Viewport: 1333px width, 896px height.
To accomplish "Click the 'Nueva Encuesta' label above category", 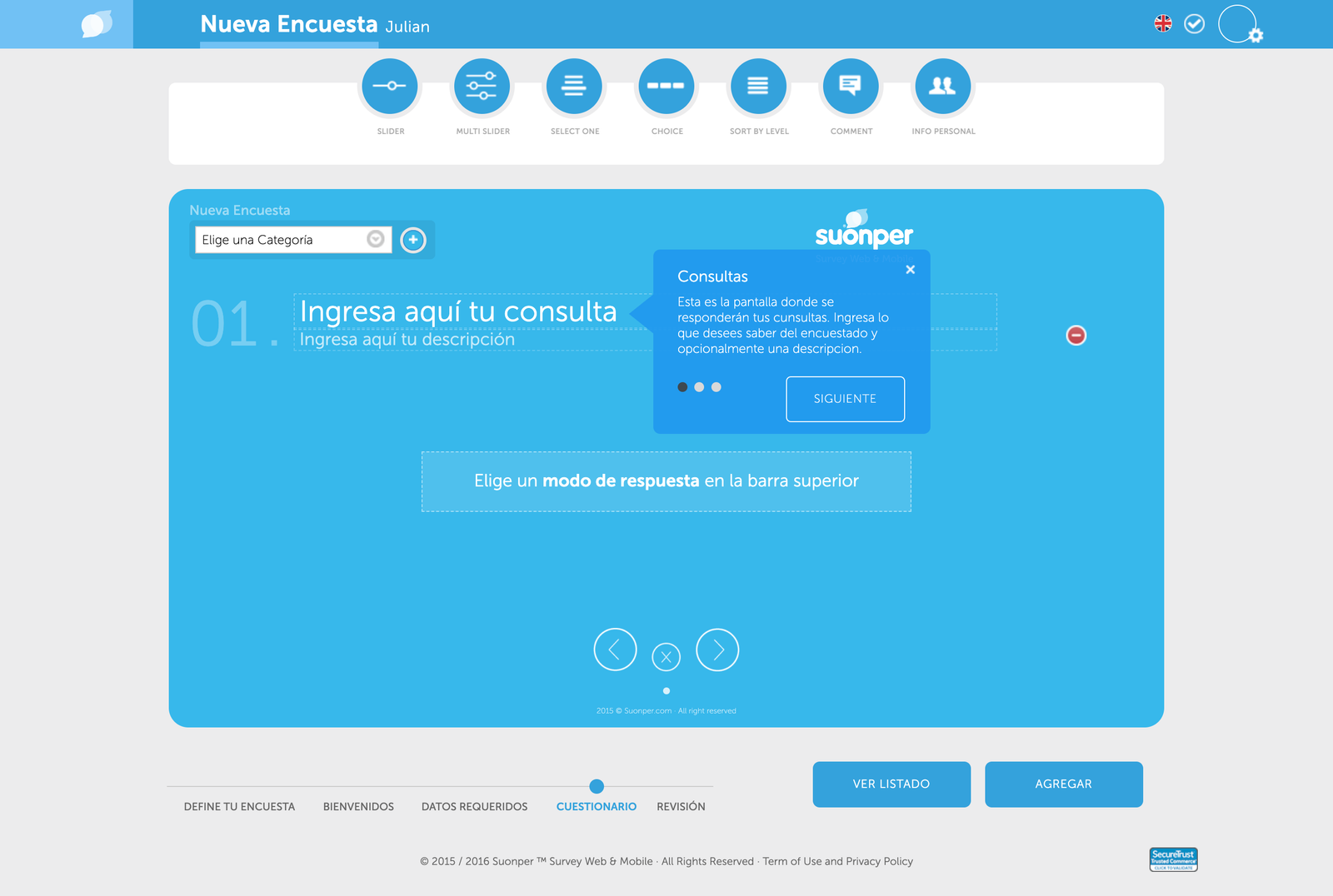I will pos(240,211).
